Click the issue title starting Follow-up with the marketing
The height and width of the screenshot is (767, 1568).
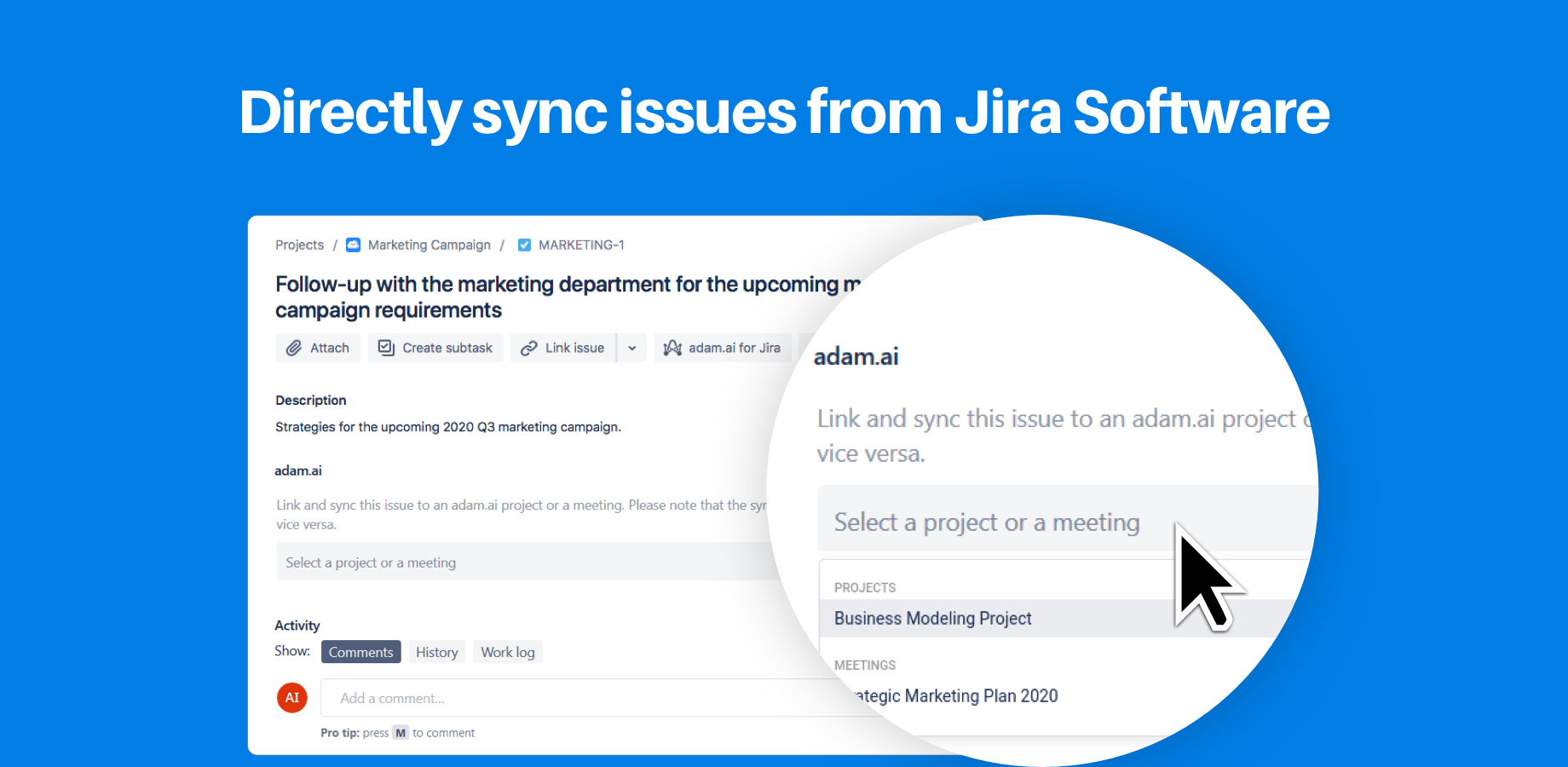tap(568, 297)
